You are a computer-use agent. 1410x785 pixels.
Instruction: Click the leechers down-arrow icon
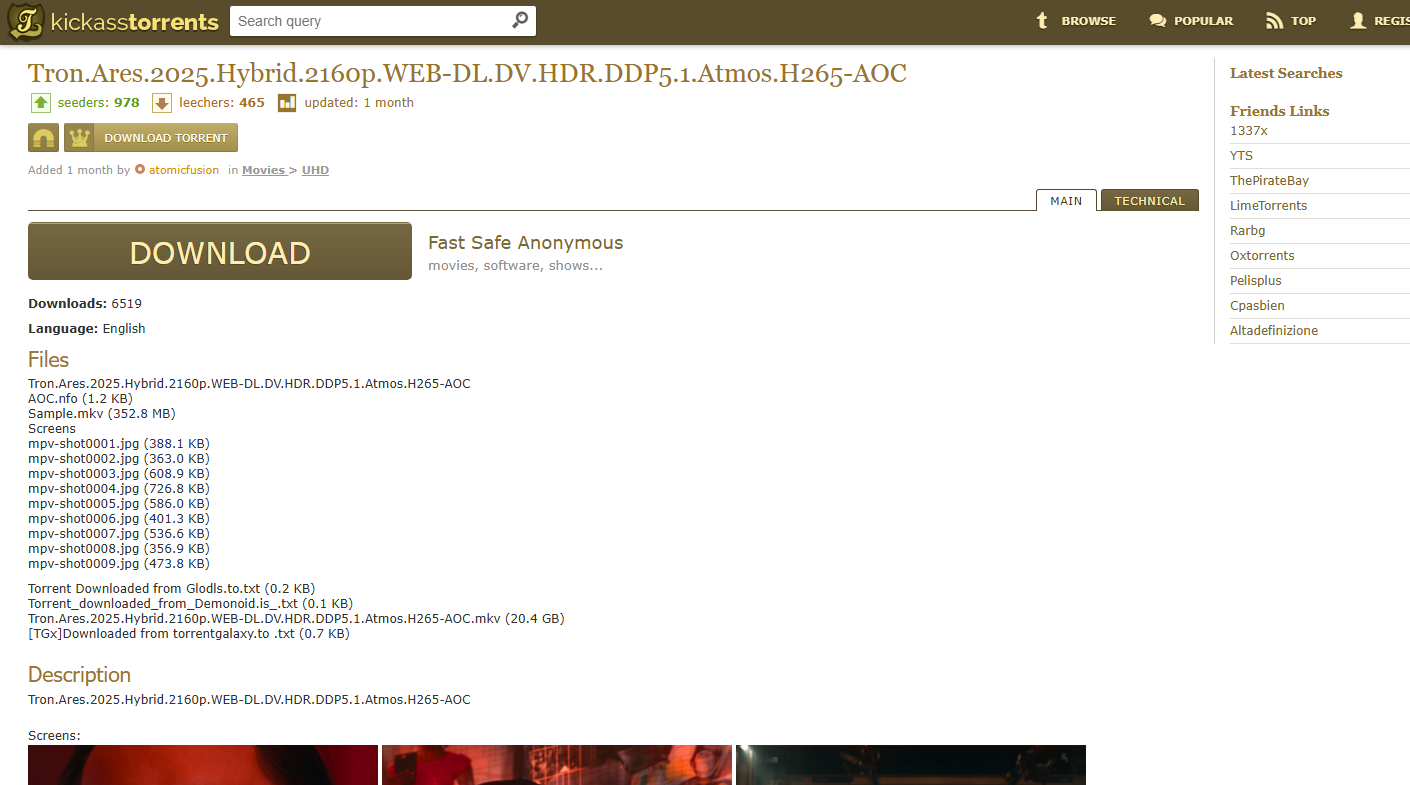point(162,103)
